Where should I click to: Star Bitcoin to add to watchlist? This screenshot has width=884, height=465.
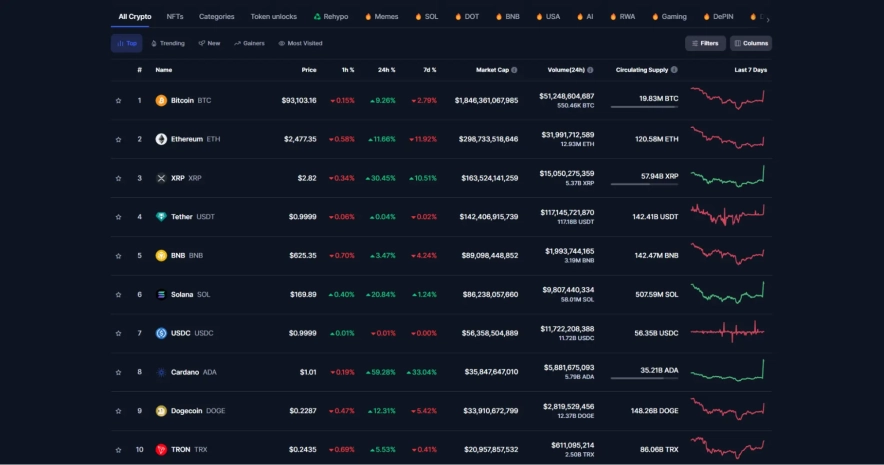coord(118,100)
